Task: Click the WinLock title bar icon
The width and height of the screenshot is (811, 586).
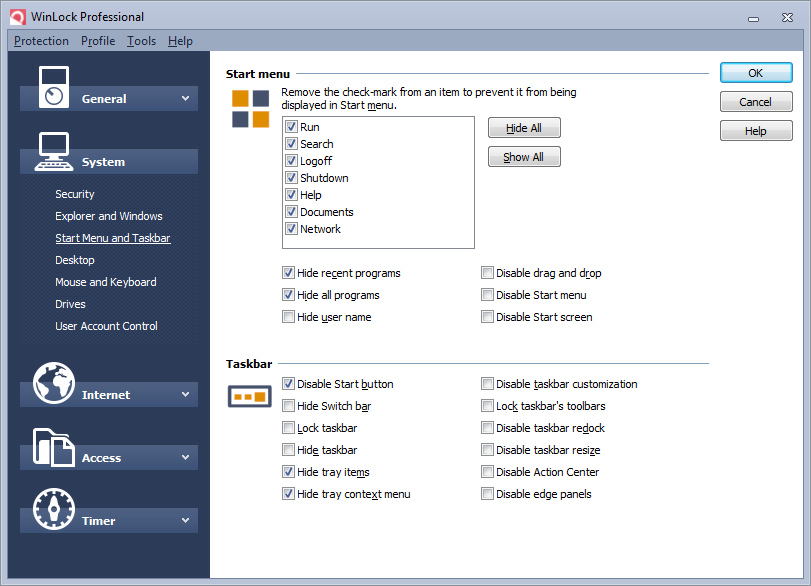Action: tap(17, 16)
